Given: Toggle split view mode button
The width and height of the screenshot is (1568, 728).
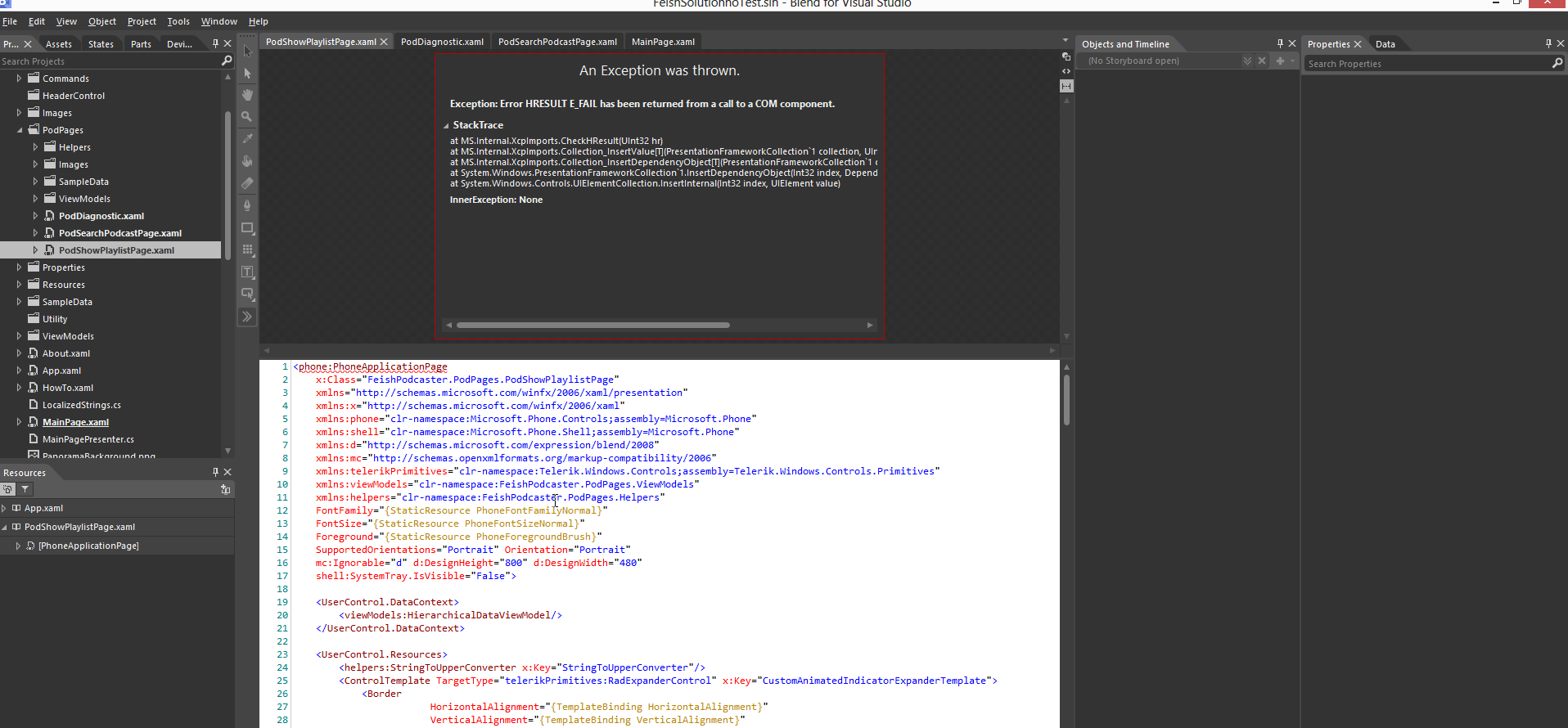Looking at the screenshot, I should click(1066, 86).
